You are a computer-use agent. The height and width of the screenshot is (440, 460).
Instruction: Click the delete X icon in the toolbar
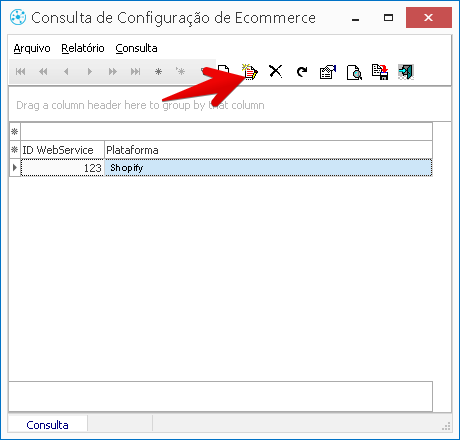pyautogui.click(x=276, y=72)
